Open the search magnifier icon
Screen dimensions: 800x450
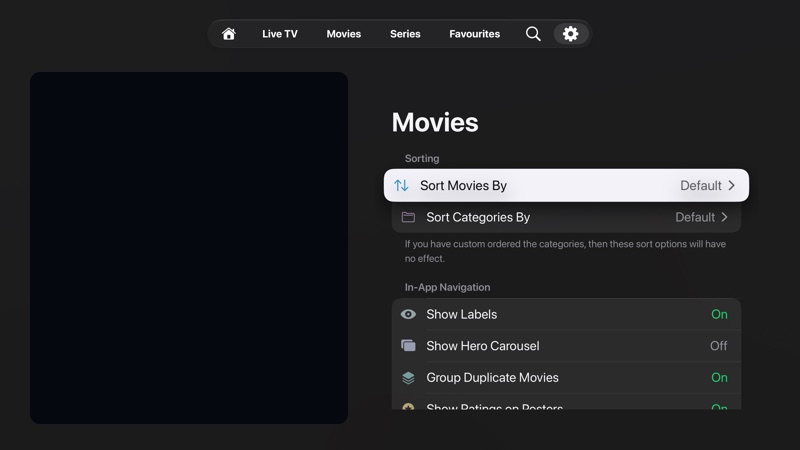(x=533, y=34)
